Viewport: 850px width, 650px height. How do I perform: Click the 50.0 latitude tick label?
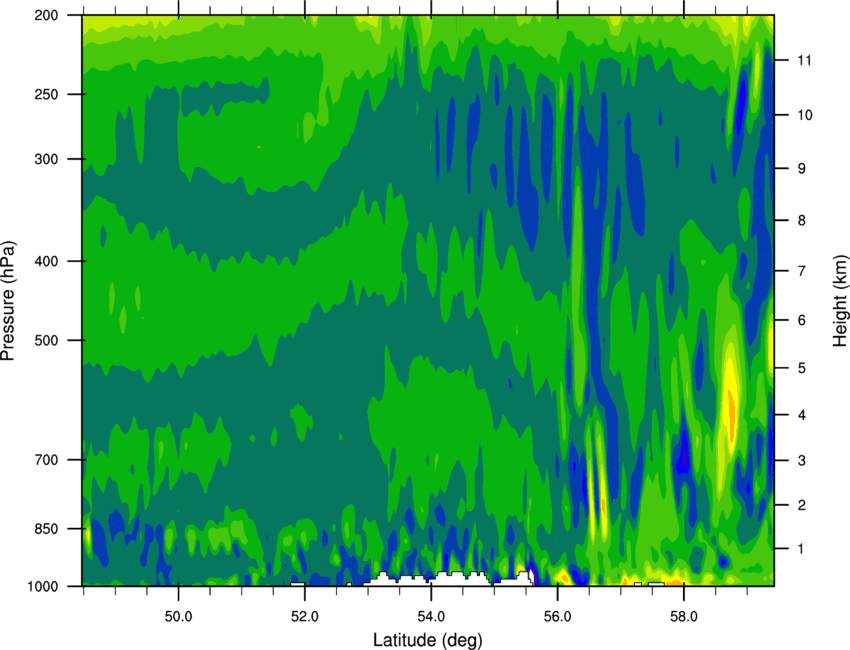(x=178, y=617)
